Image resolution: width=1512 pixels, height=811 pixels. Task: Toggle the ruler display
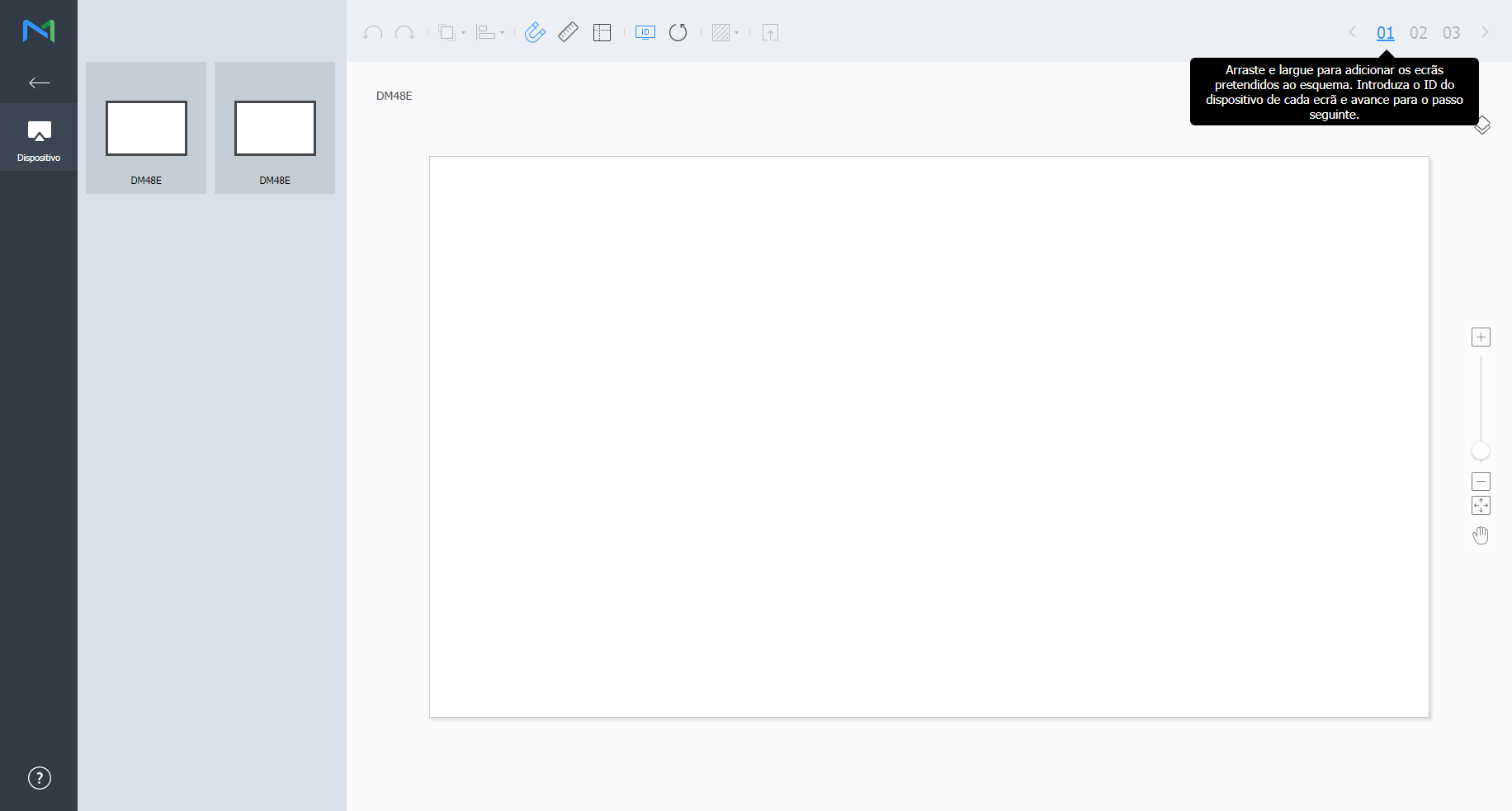point(568,33)
